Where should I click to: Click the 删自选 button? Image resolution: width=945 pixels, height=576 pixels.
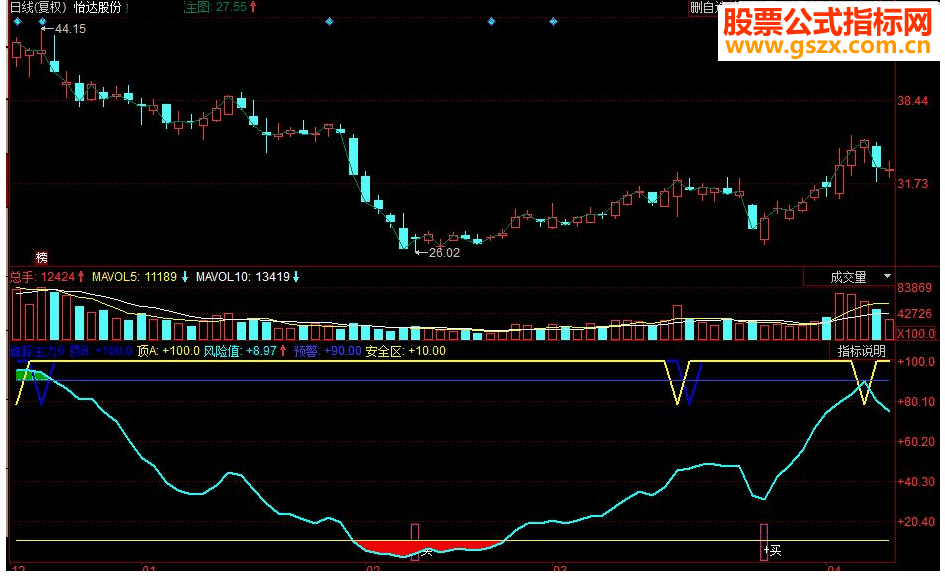coord(705,7)
